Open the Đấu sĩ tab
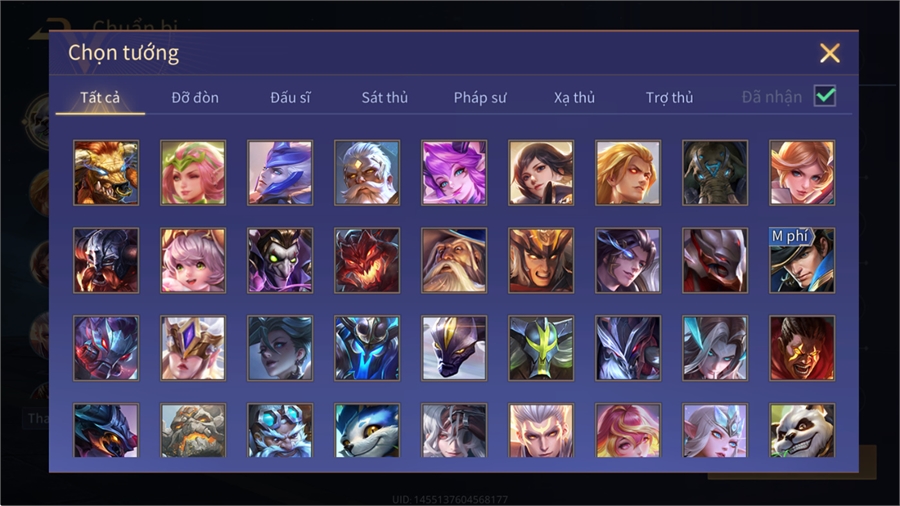The image size is (900, 506). [x=290, y=98]
